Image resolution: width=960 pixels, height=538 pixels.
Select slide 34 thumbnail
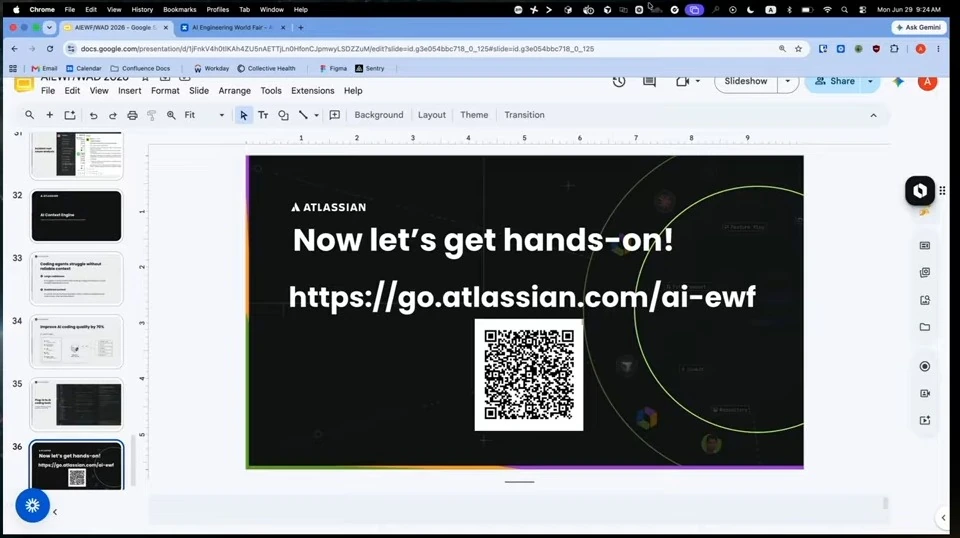tap(77, 342)
